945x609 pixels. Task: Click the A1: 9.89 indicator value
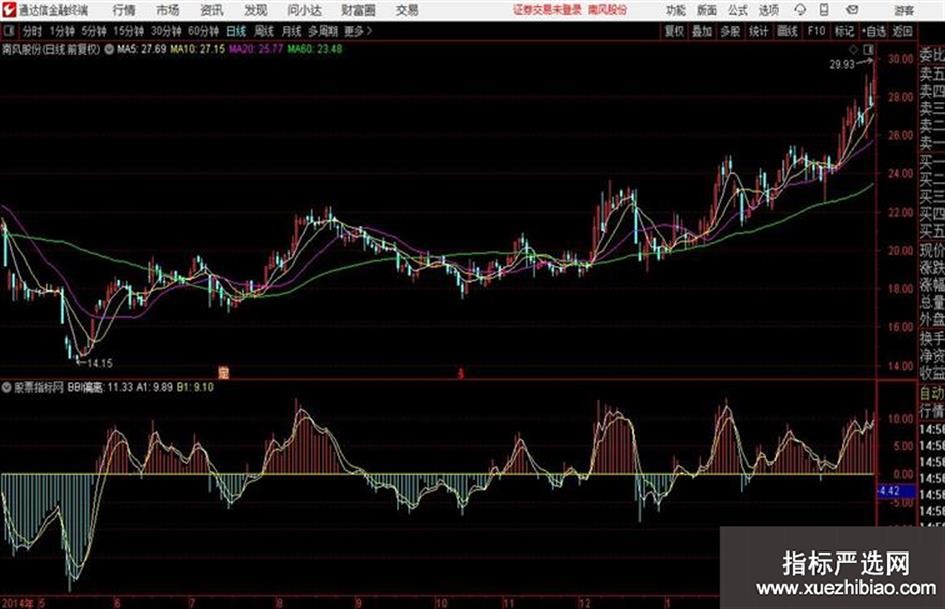pos(154,387)
